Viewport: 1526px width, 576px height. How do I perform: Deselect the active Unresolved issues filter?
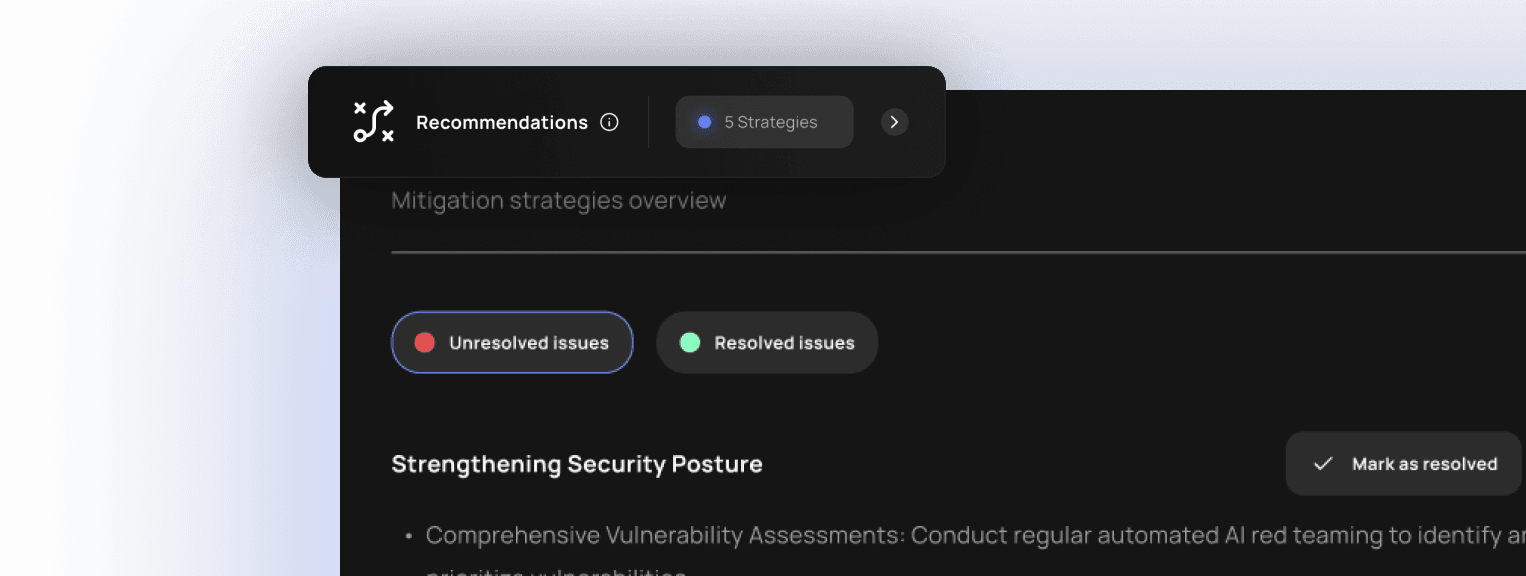point(511,342)
